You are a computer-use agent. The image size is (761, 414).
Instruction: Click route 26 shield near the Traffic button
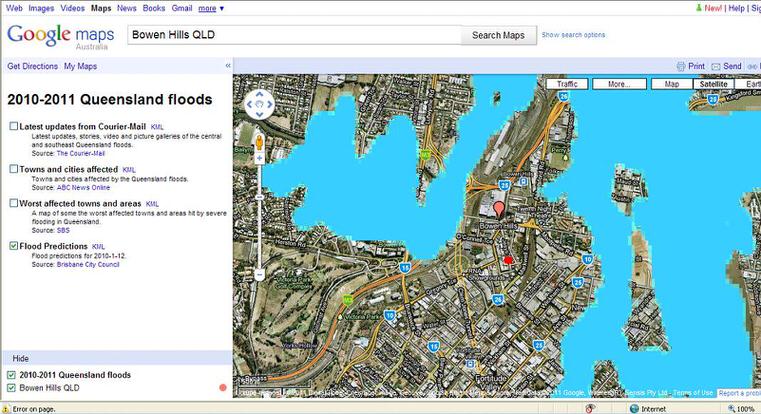tap(563, 97)
